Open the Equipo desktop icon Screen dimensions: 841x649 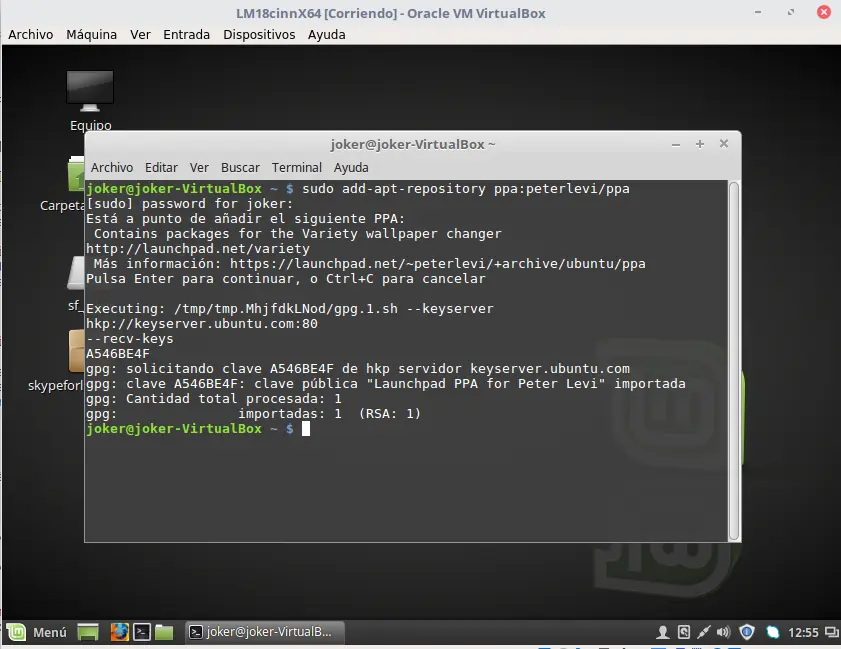pos(90,100)
